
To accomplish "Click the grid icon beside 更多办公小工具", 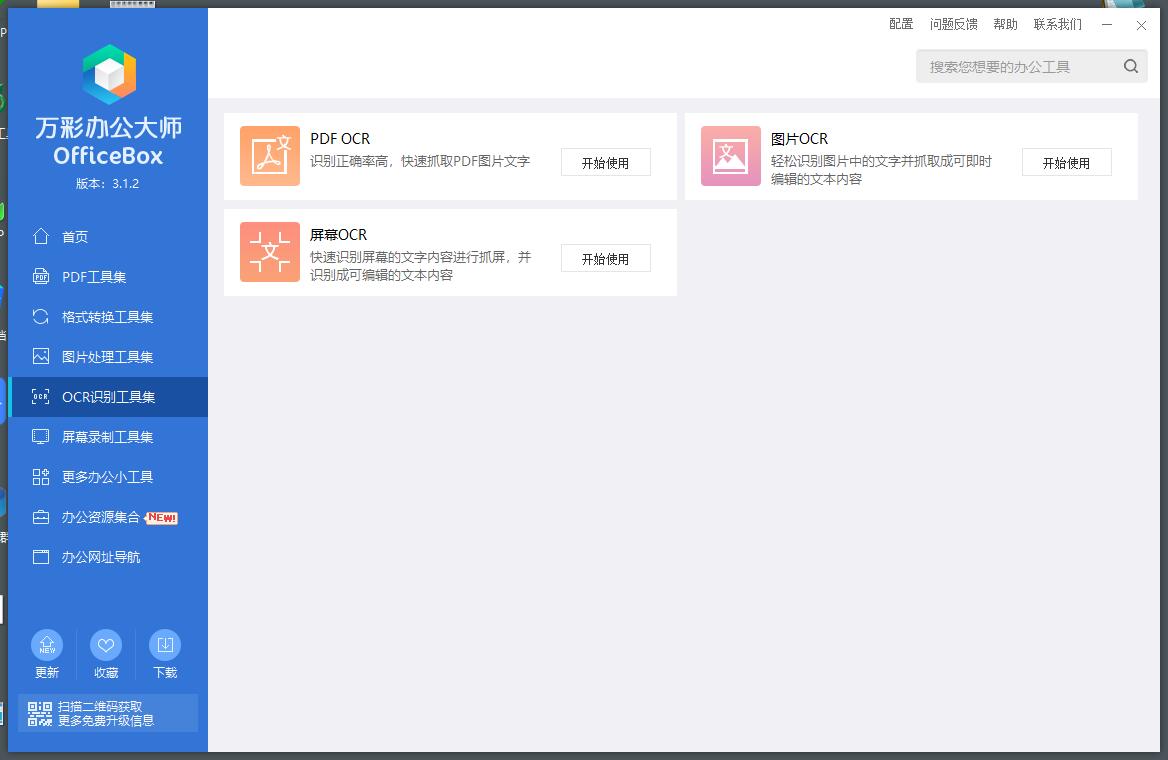I will 41,477.
